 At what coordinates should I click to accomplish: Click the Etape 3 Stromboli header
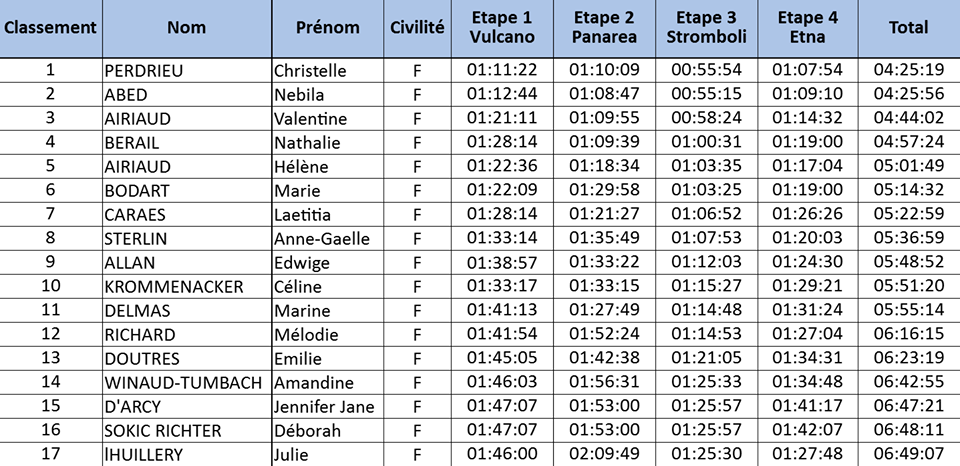706,28
